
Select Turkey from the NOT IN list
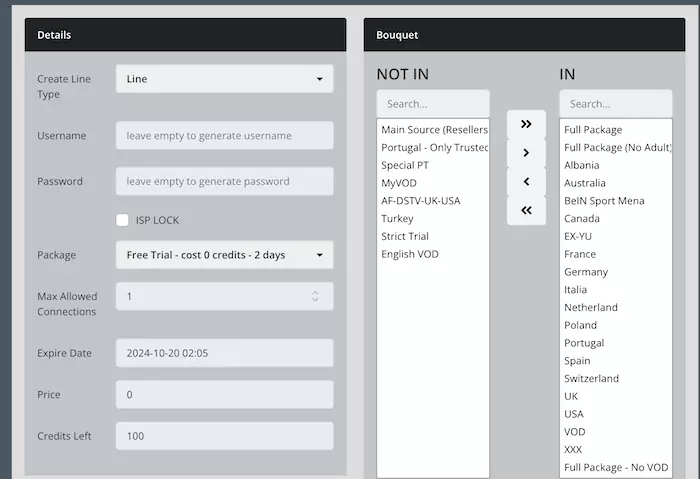pos(397,219)
